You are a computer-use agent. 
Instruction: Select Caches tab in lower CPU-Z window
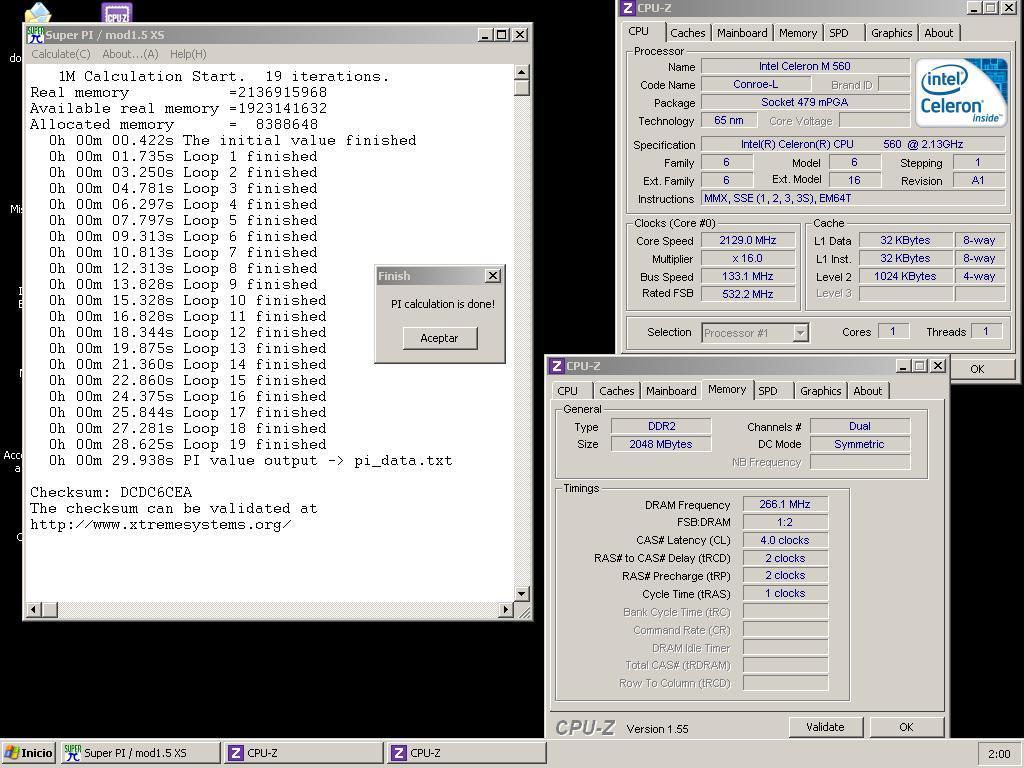pos(616,391)
